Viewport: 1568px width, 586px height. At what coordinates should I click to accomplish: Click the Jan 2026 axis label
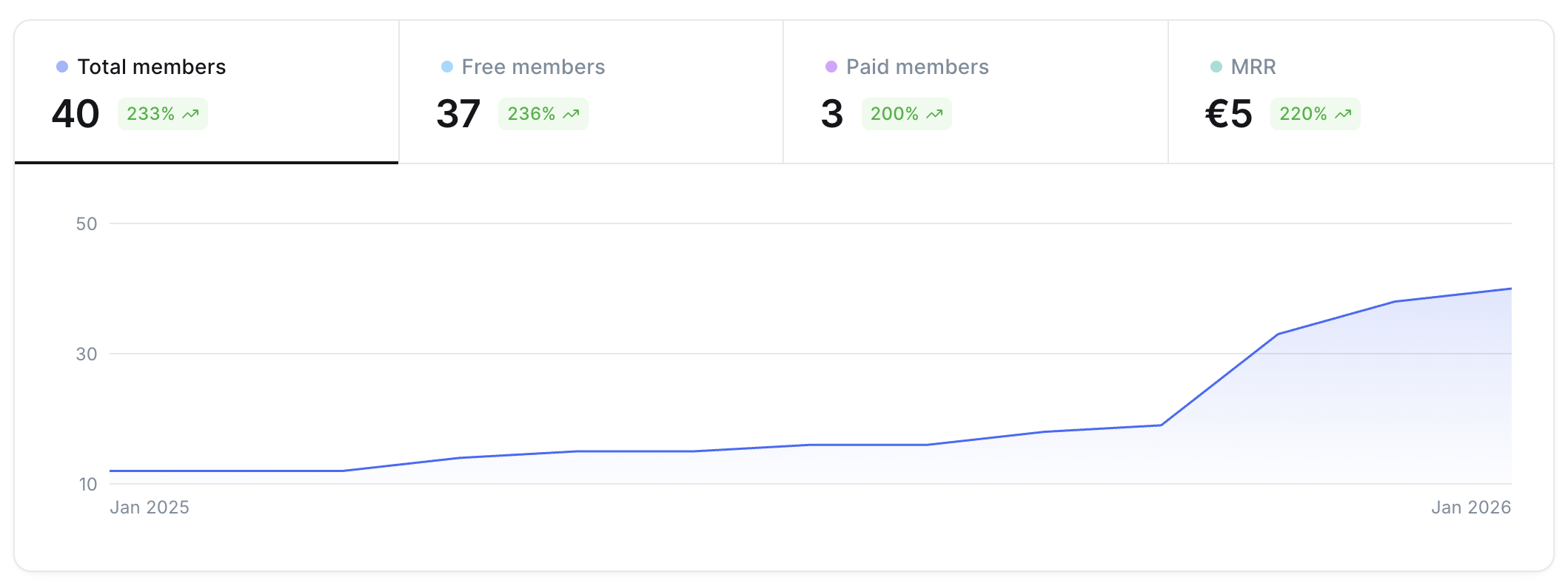coord(1471,508)
